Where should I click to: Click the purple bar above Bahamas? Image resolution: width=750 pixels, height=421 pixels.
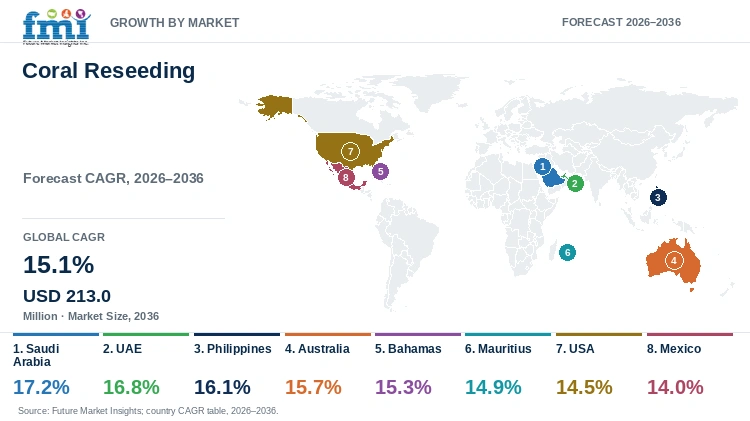[418, 334]
